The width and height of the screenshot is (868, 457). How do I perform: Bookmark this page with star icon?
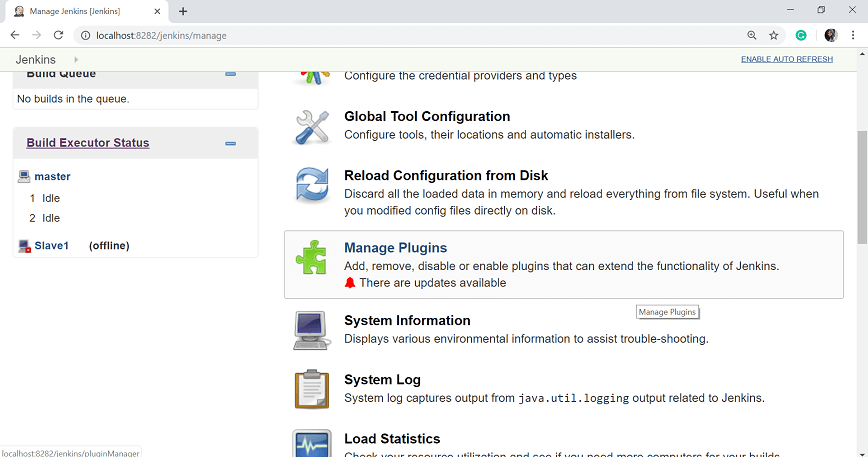pos(774,35)
